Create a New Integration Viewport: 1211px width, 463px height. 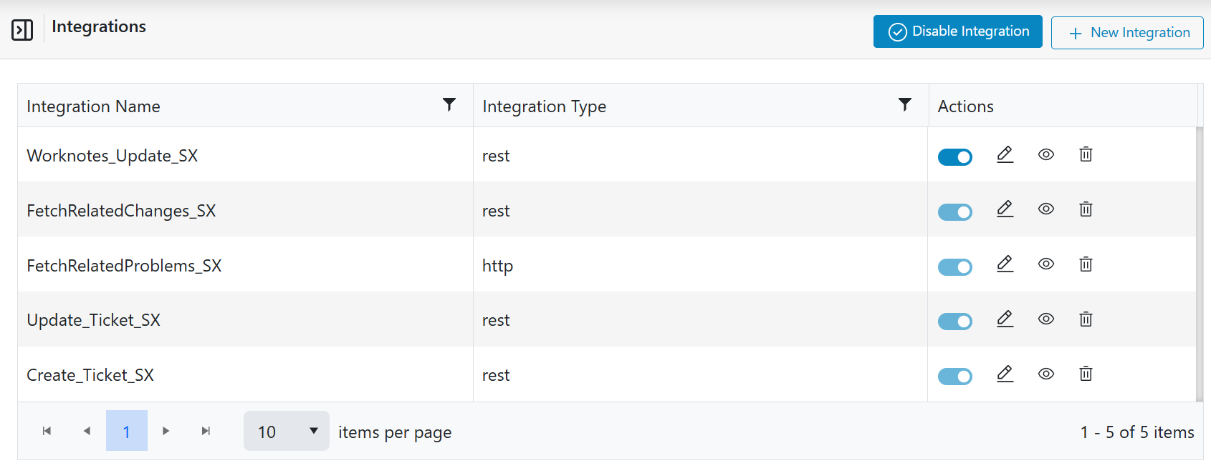point(1127,33)
